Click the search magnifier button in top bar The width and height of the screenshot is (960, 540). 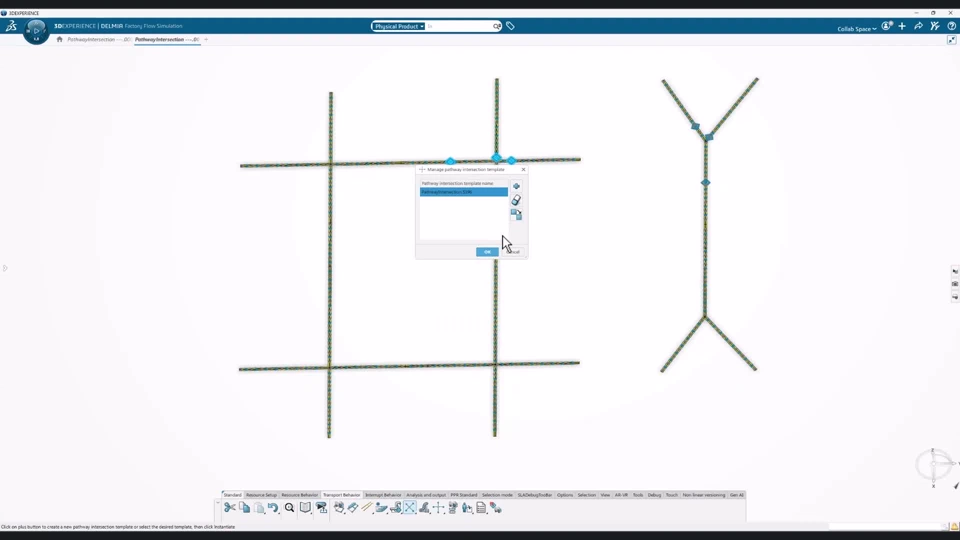tap(497, 26)
